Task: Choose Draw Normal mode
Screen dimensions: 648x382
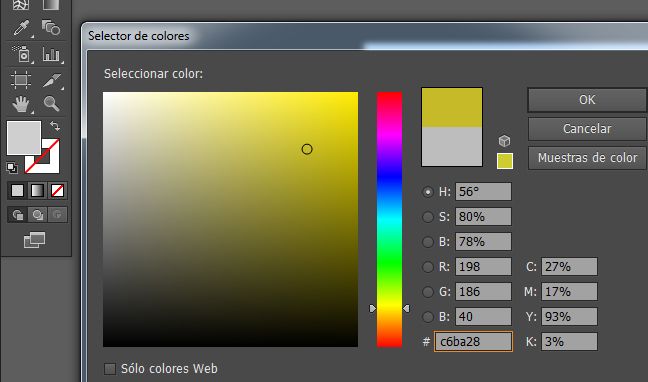Action: point(17,215)
